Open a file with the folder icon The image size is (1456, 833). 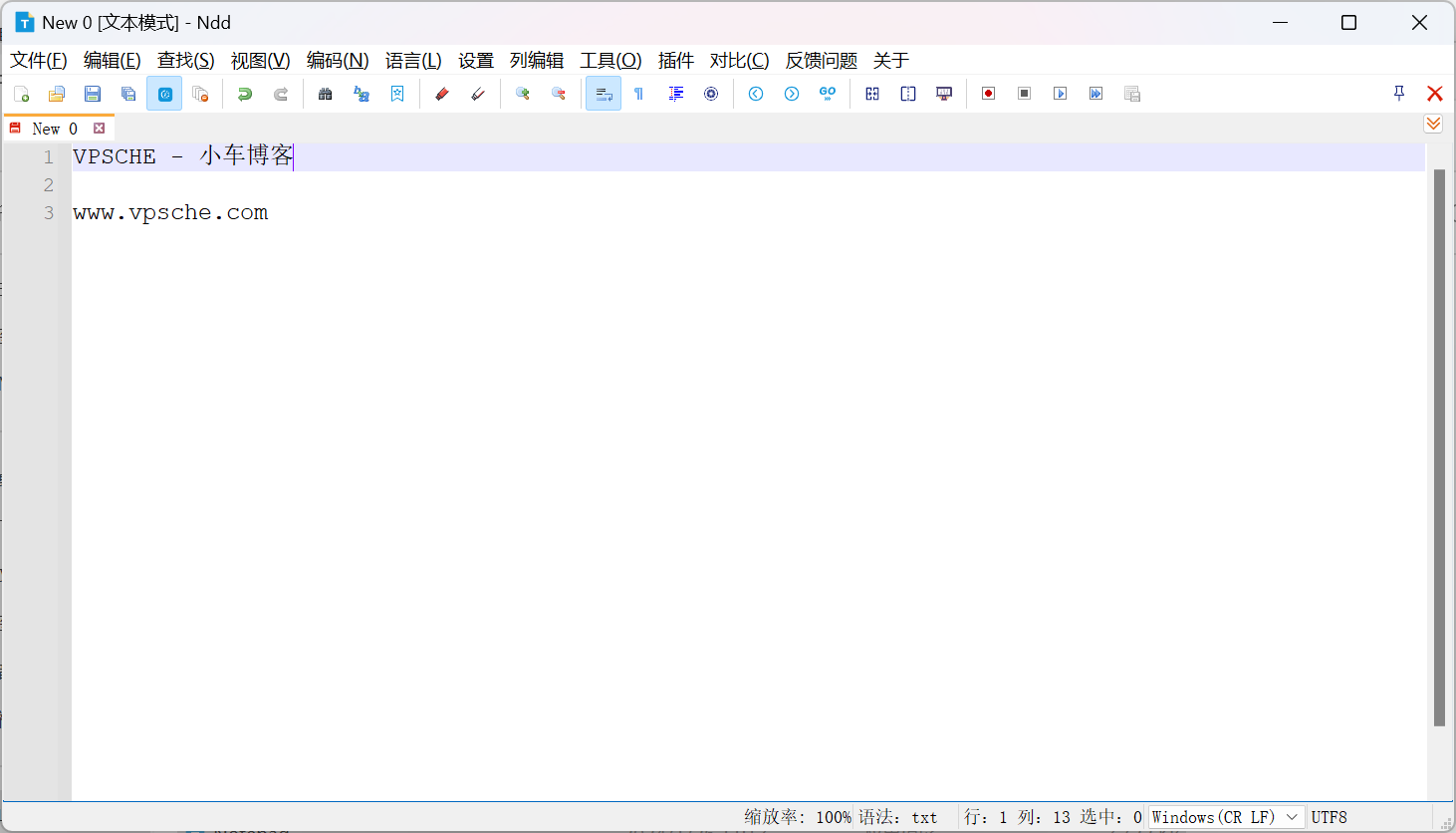tap(57, 94)
